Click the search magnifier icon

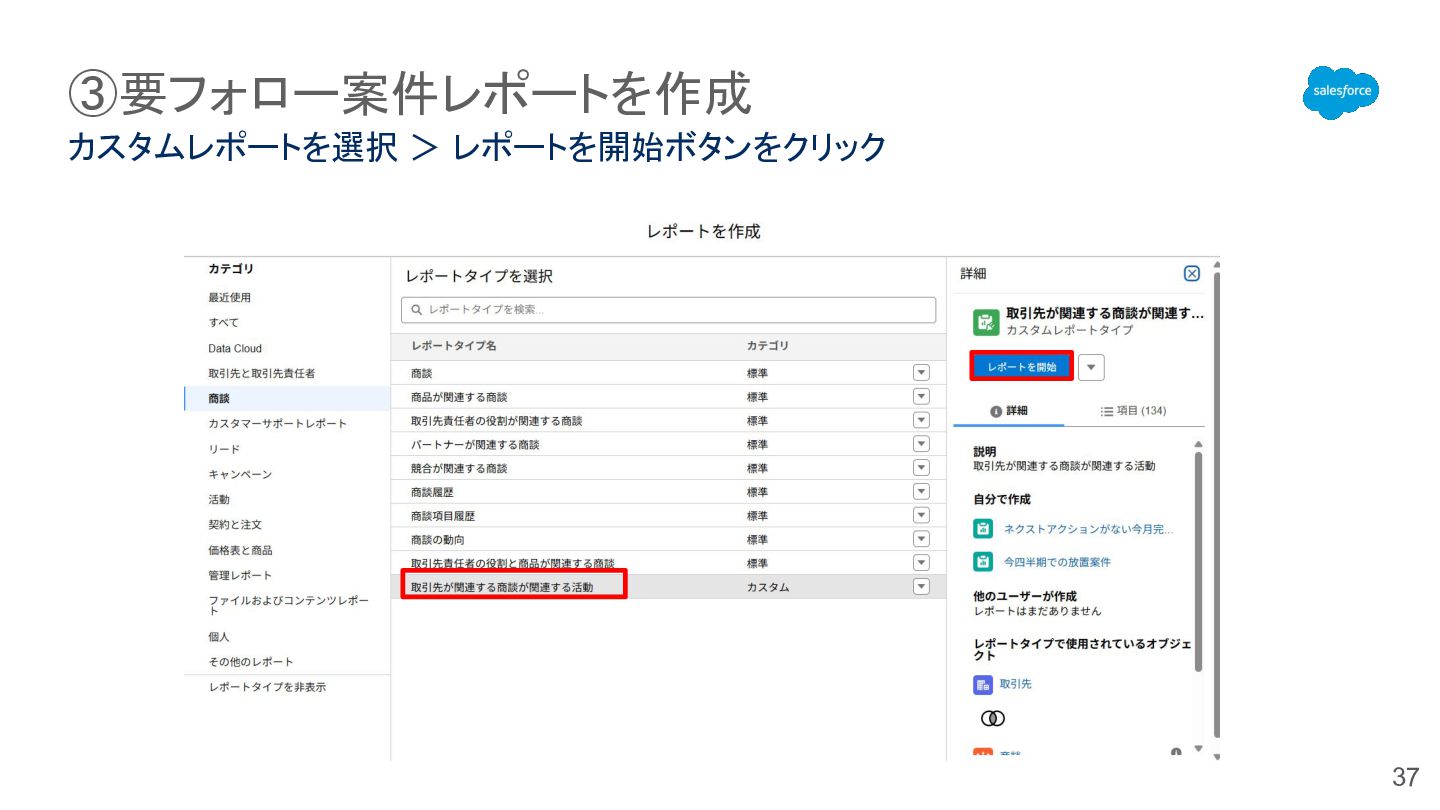417,310
